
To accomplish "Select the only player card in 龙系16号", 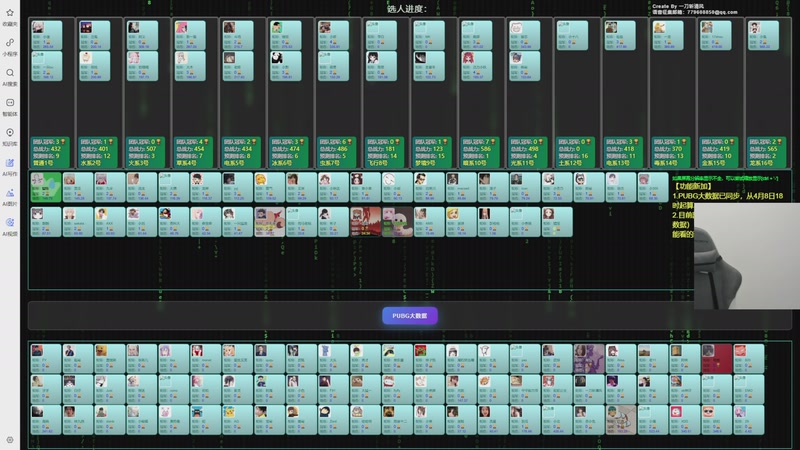I will 763,35.
